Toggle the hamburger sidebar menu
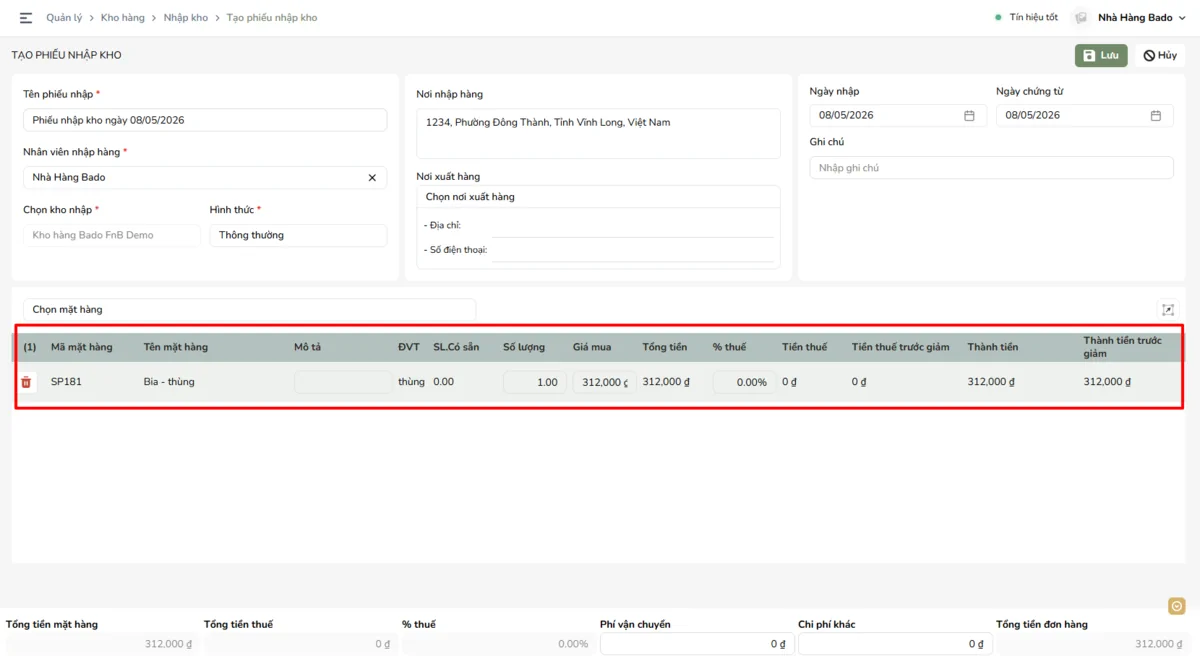Image resolution: width=1200 pixels, height=661 pixels. coord(26,18)
